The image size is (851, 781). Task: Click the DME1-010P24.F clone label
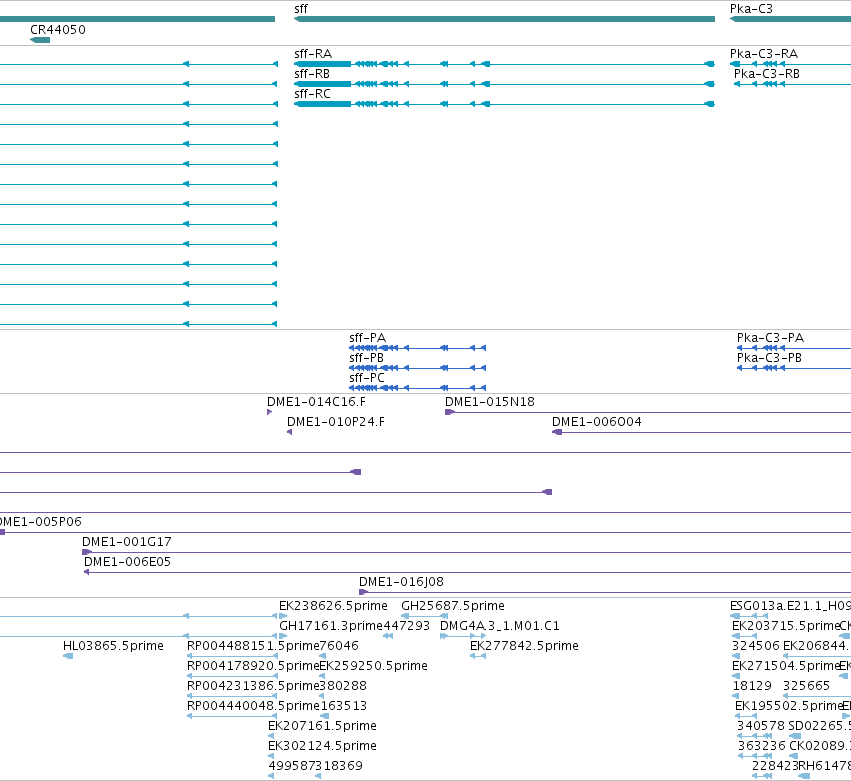(x=335, y=422)
